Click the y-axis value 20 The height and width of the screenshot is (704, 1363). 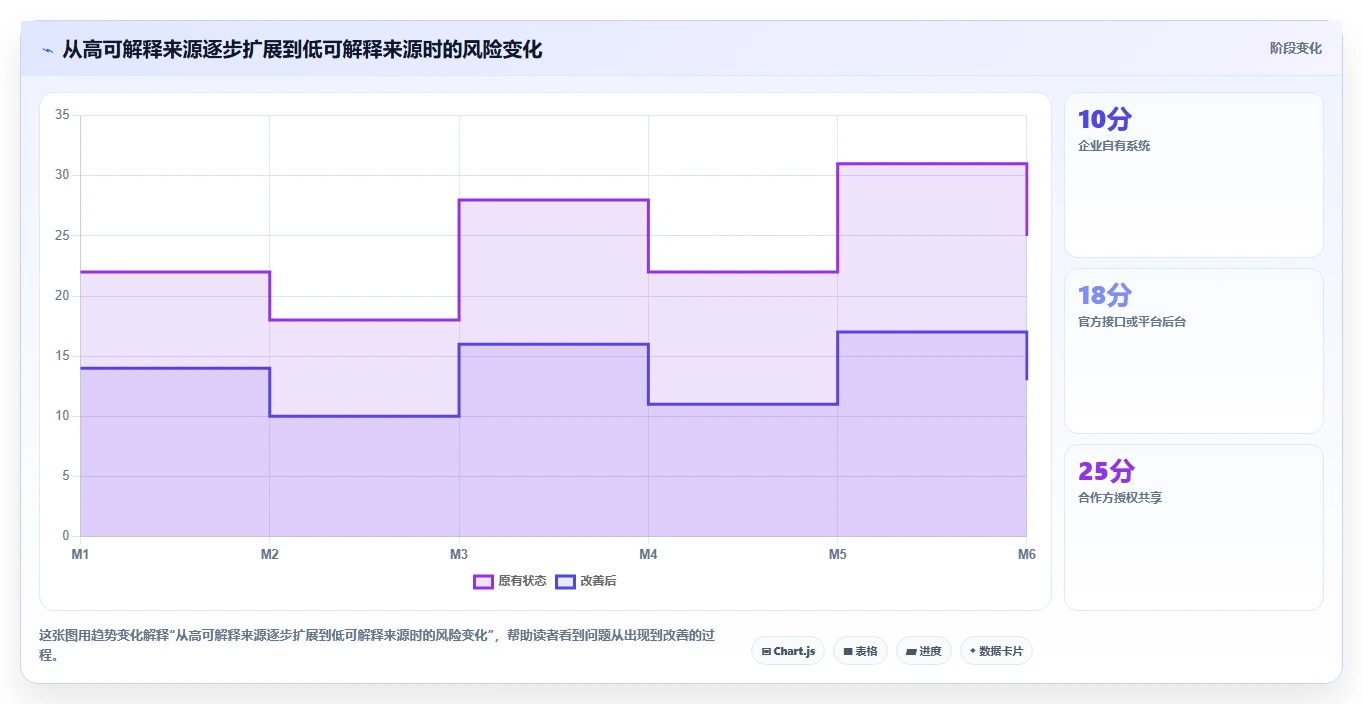(x=62, y=296)
